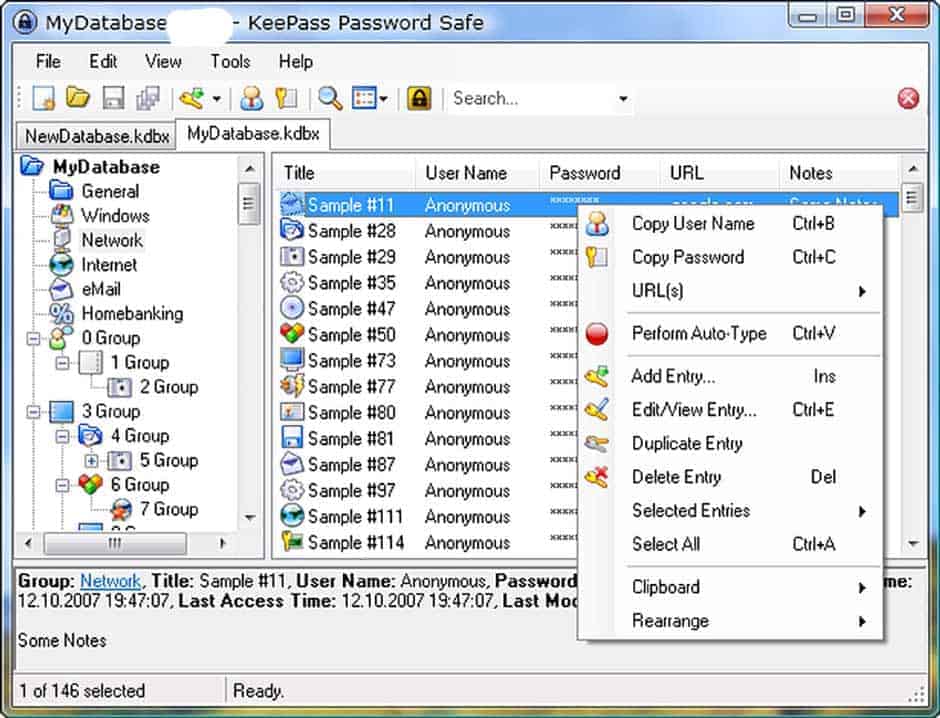The image size is (940, 718).
Task: Select the Homebanking group
Action: [x=132, y=313]
